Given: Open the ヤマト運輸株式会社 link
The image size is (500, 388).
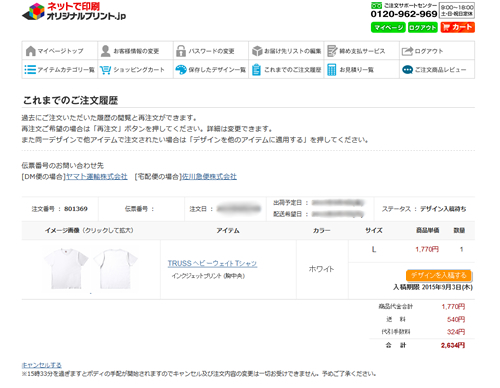Looking at the screenshot, I should [97, 176].
